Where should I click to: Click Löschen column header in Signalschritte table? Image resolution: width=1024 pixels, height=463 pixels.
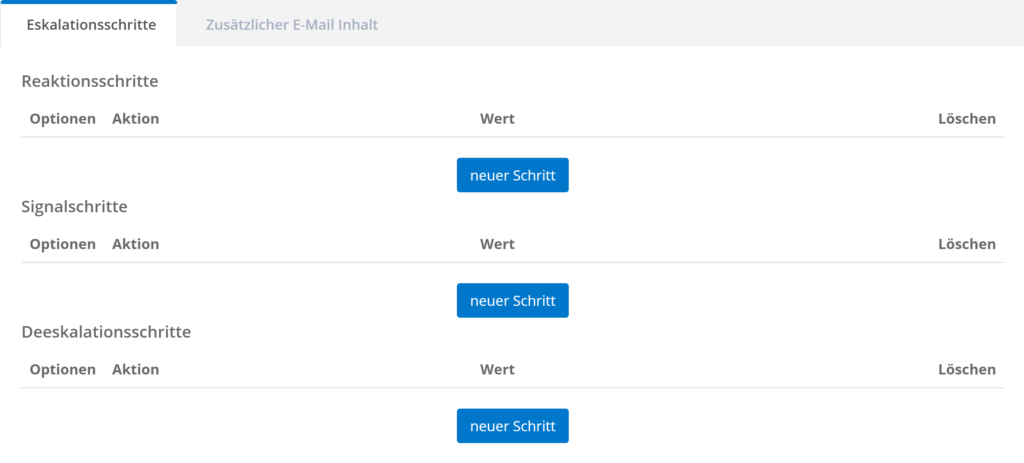pos(966,244)
